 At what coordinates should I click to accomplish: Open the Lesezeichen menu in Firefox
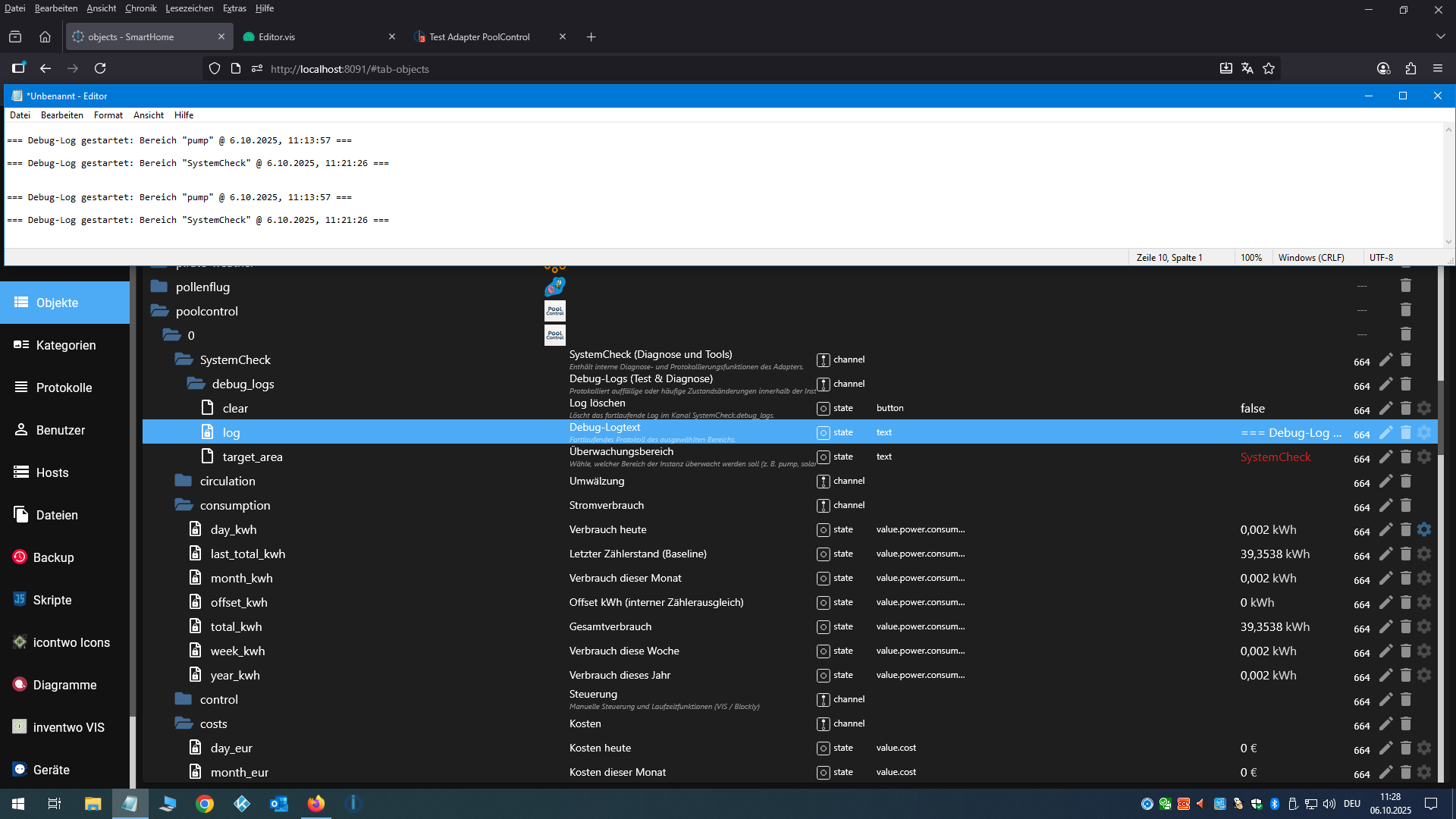coord(189,8)
